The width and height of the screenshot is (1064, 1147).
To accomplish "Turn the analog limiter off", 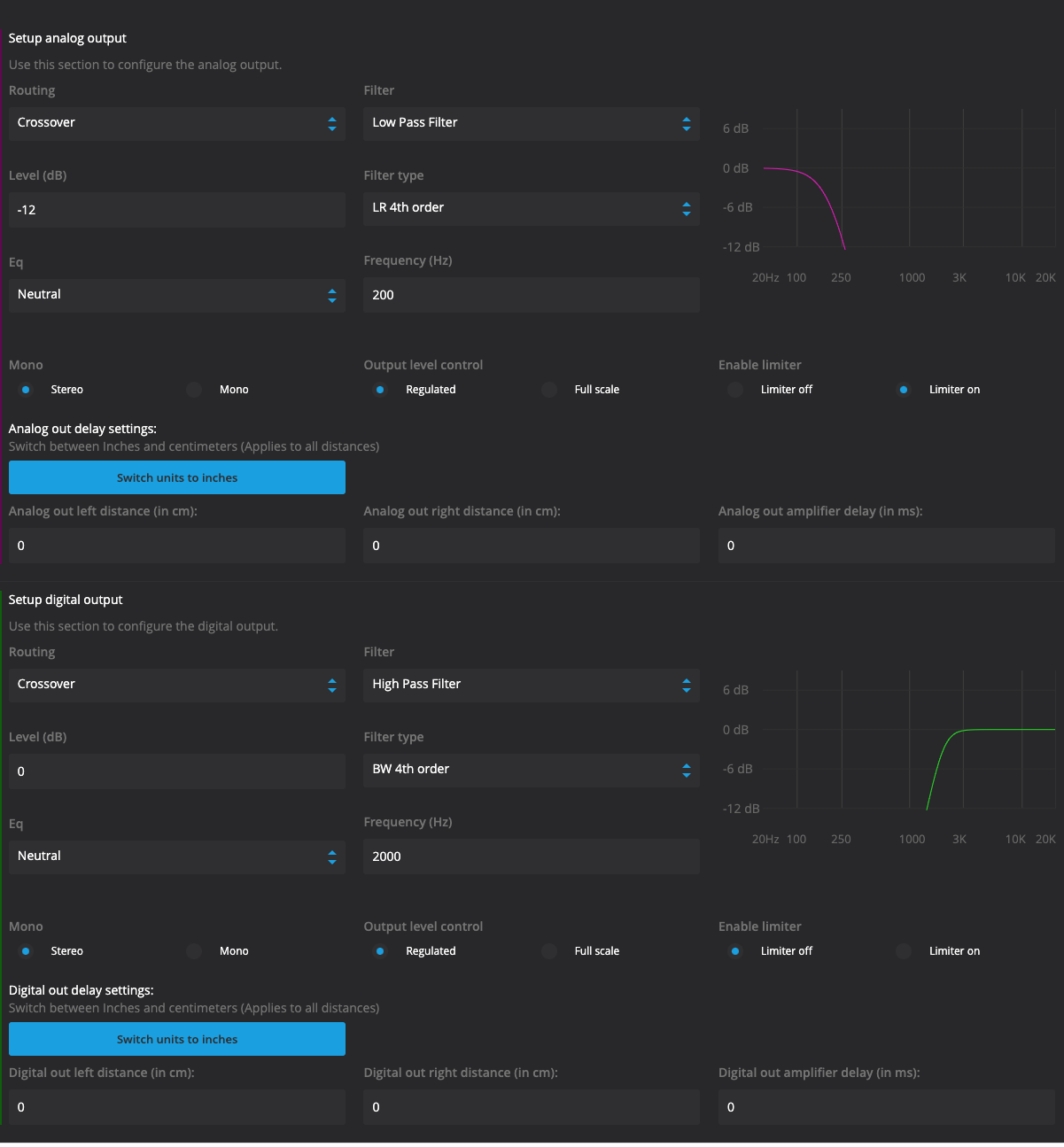I will click(735, 390).
